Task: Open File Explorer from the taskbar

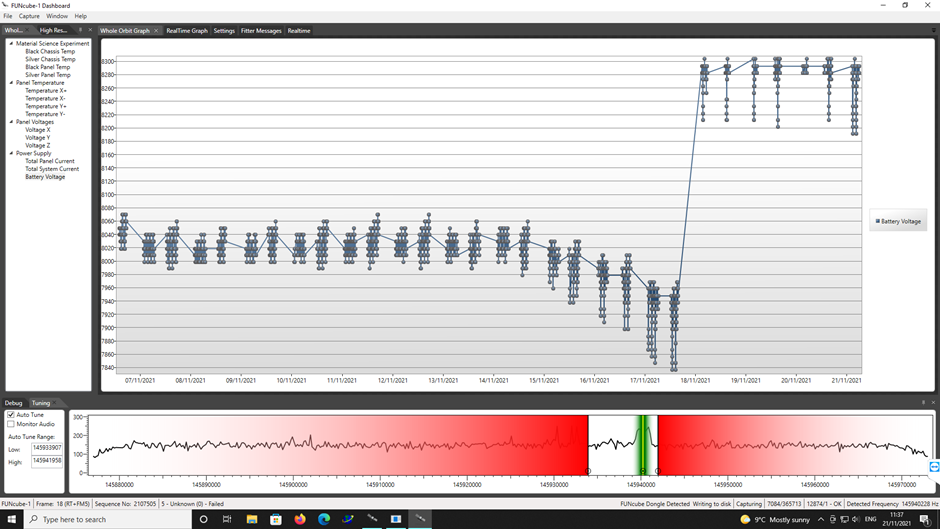Action: (x=252, y=520)
